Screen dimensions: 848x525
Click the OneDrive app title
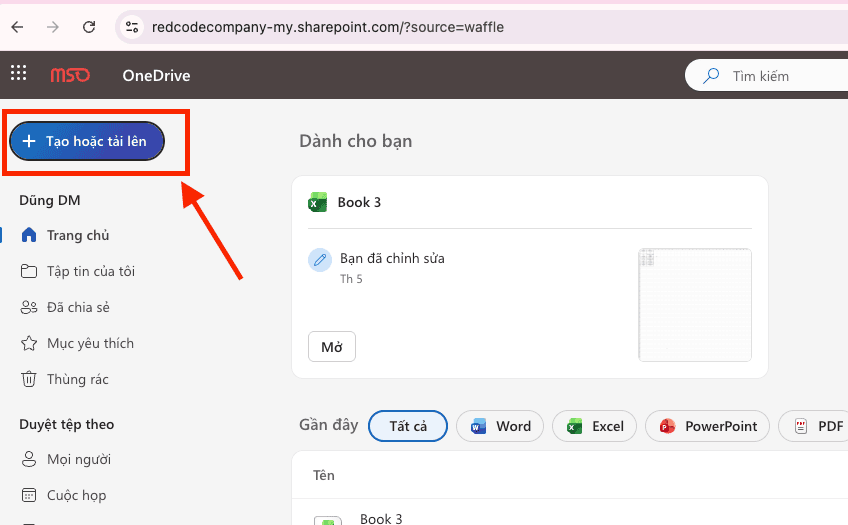click(156, 76)
